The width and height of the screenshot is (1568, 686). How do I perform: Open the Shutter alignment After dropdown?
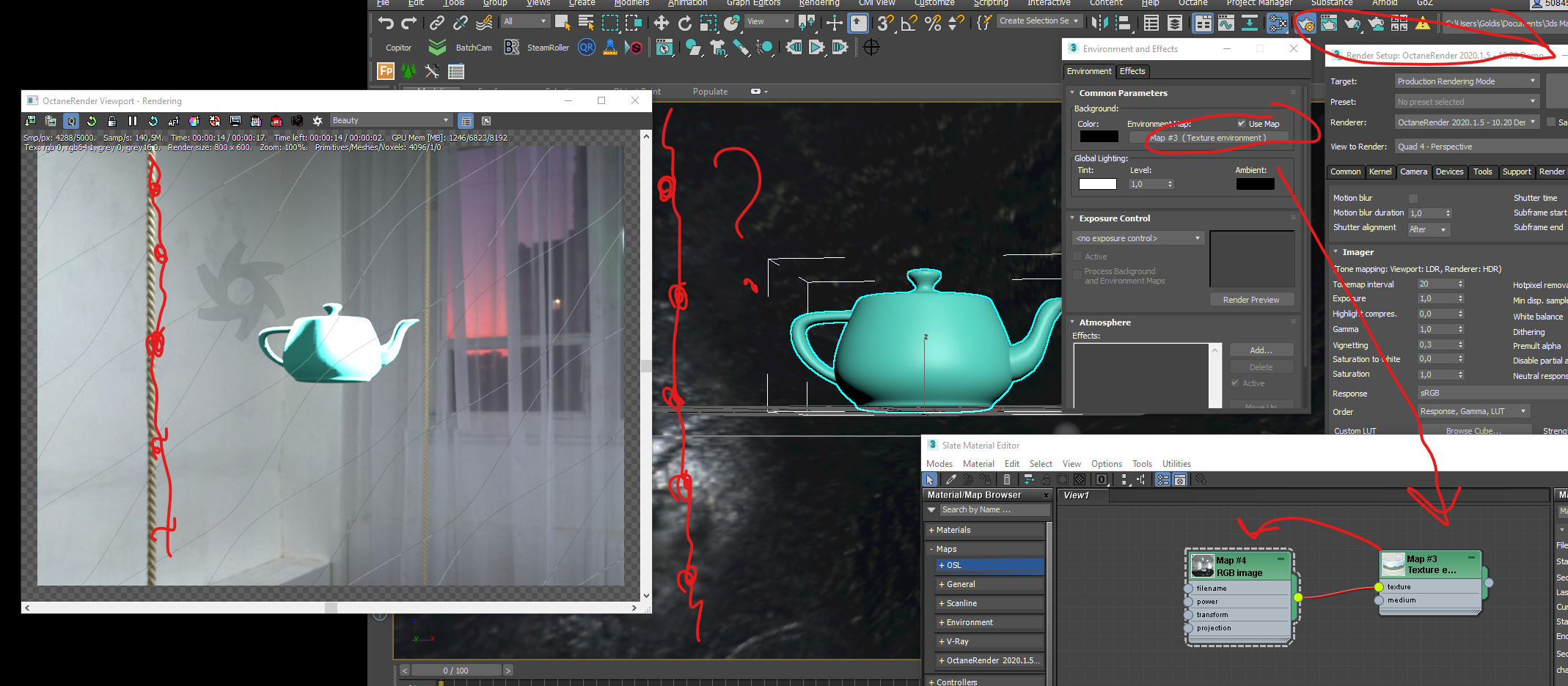pos(1429,229)
